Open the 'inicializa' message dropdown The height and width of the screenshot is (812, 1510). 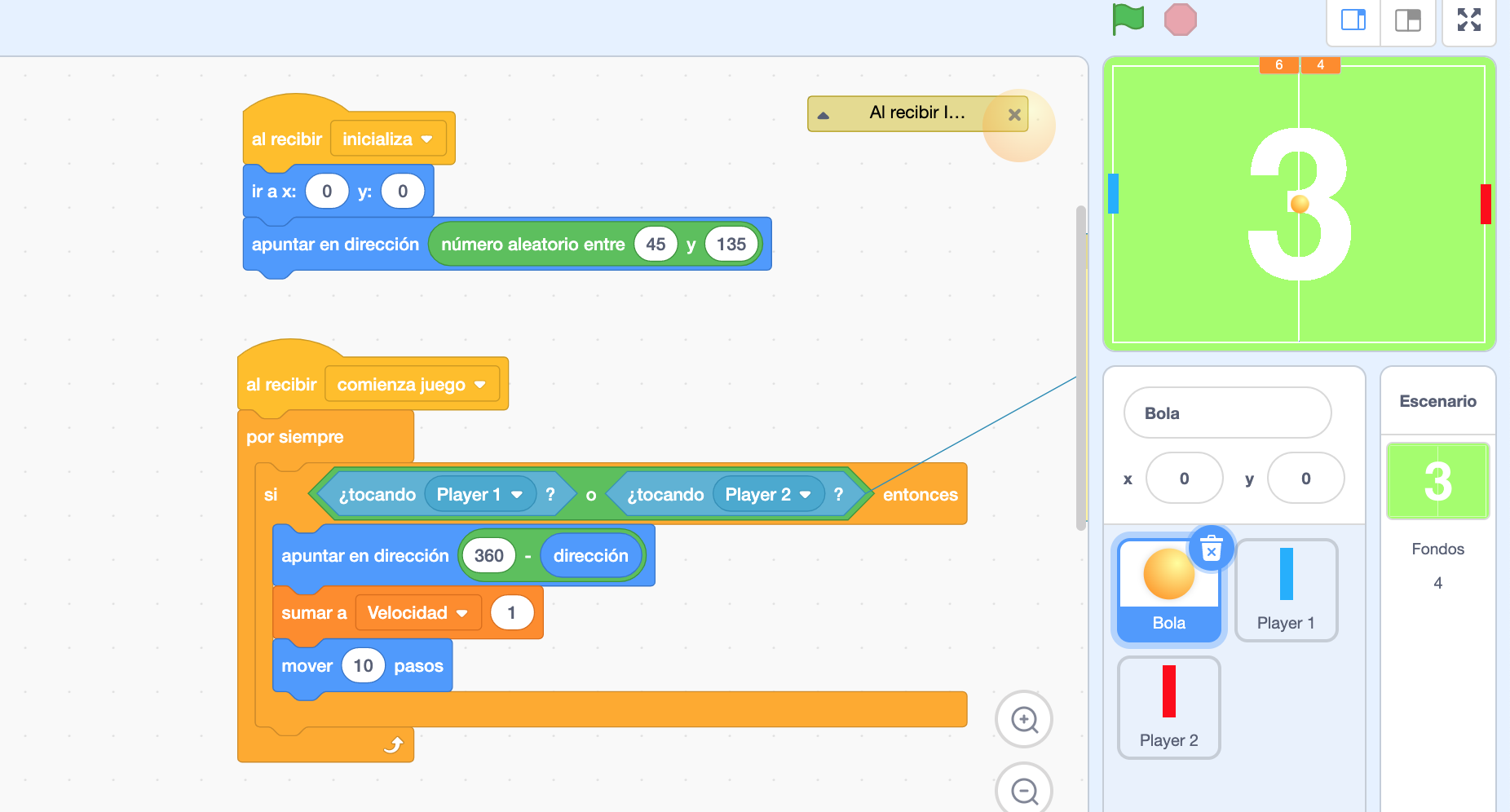[x=387, y=139]
